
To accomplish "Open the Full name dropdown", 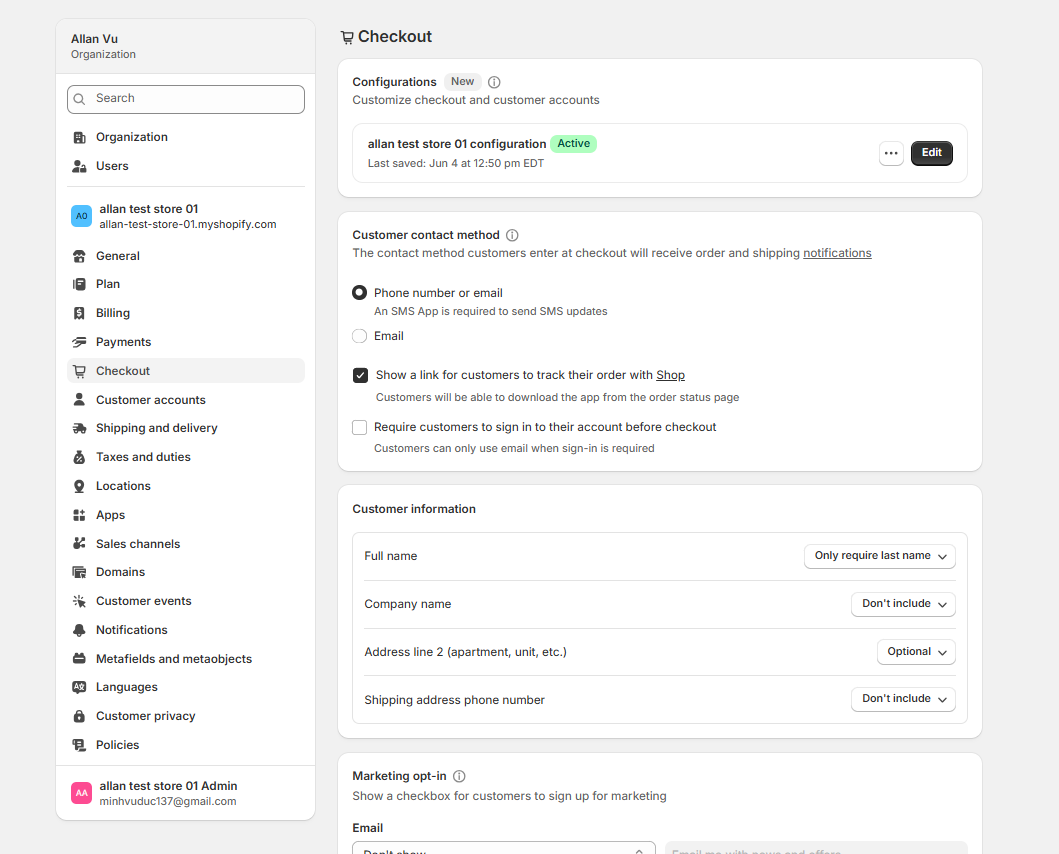I will pos(879,556).
